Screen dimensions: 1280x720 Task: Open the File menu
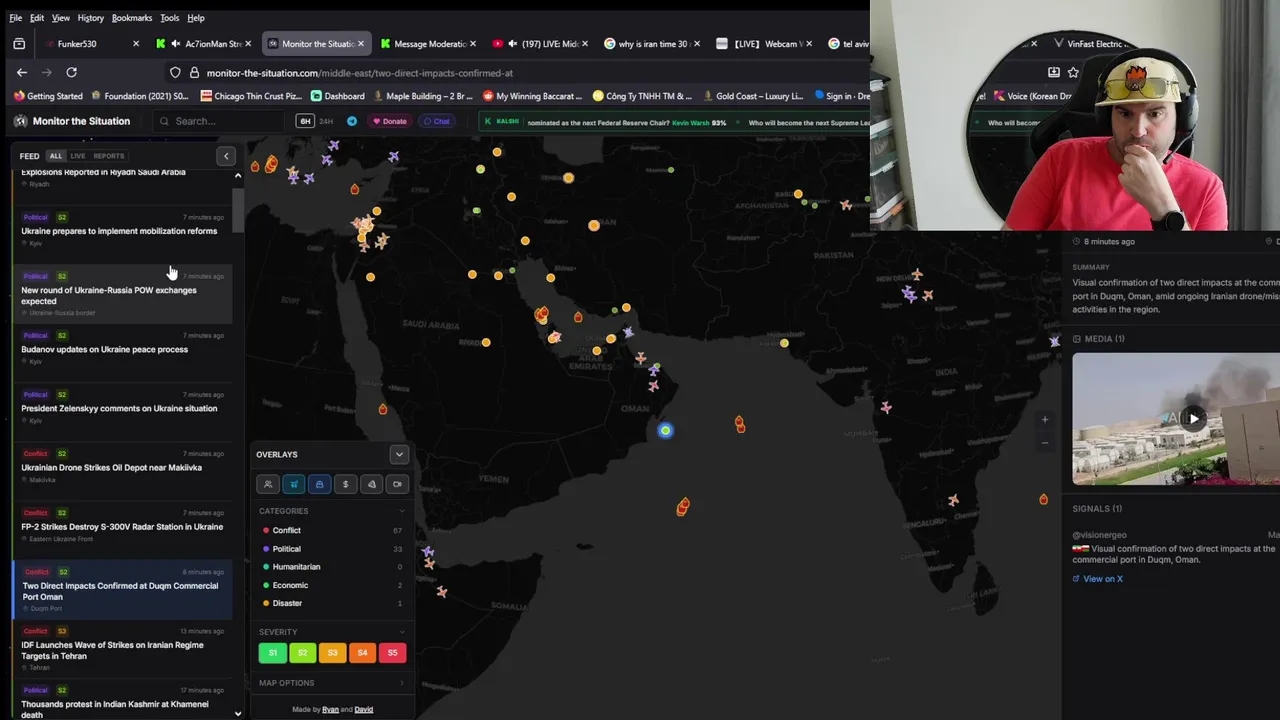coord(16,18)
